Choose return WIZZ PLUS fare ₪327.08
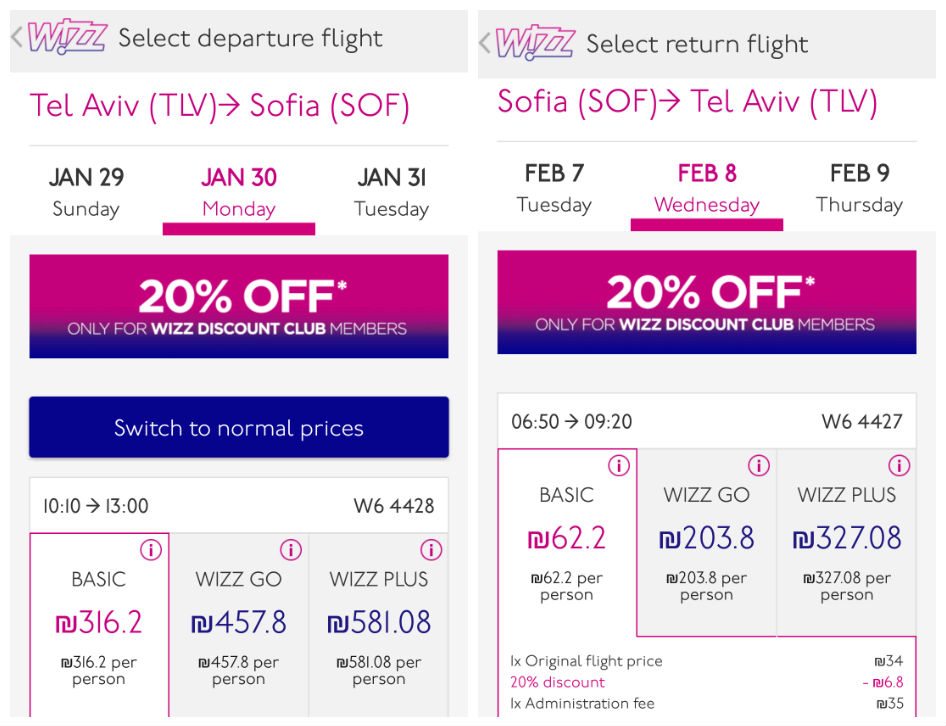This screenshot has width=946, height=726. point(846,542)
